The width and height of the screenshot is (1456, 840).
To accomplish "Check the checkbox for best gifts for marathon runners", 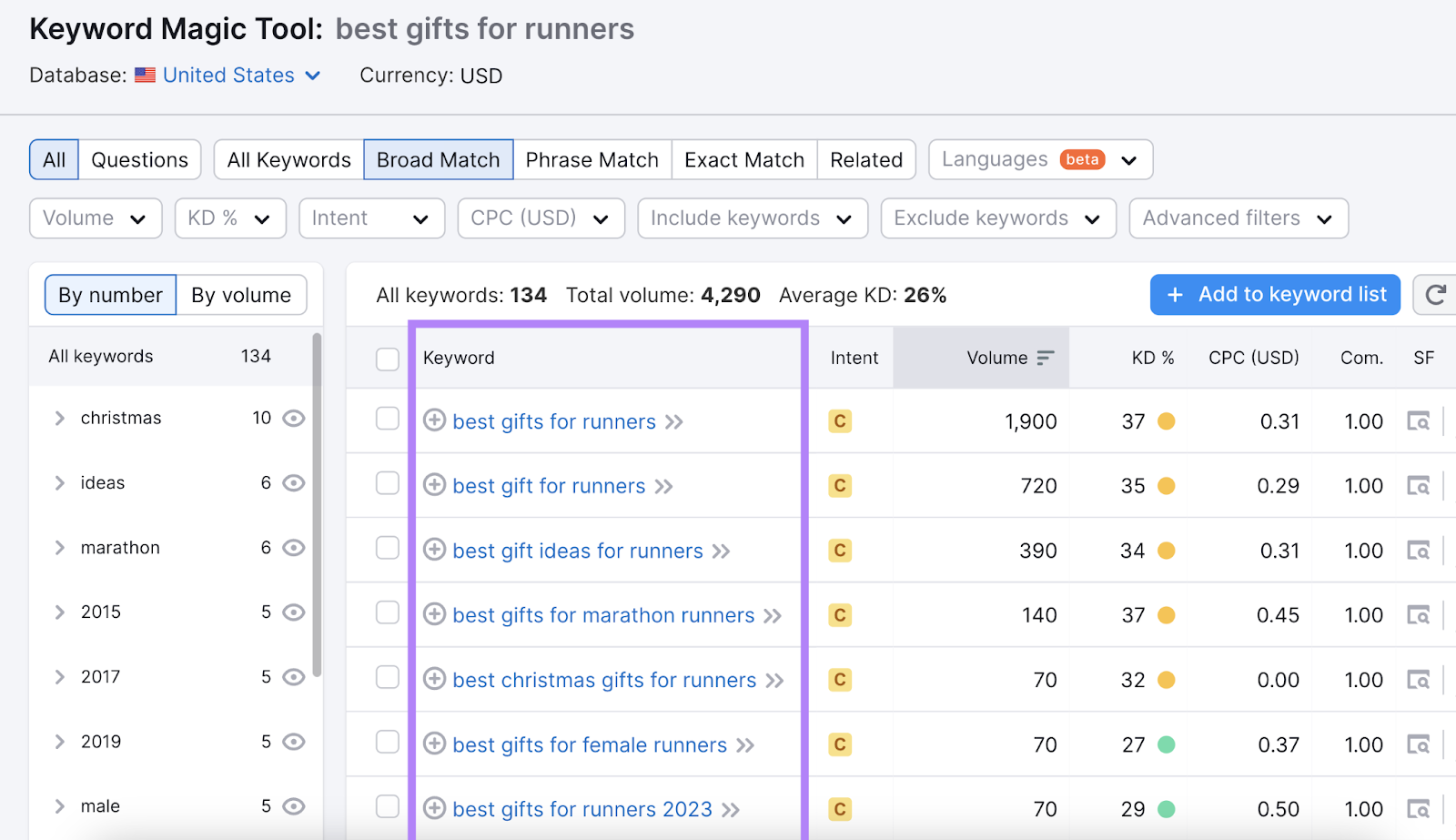I will [388, 614].
